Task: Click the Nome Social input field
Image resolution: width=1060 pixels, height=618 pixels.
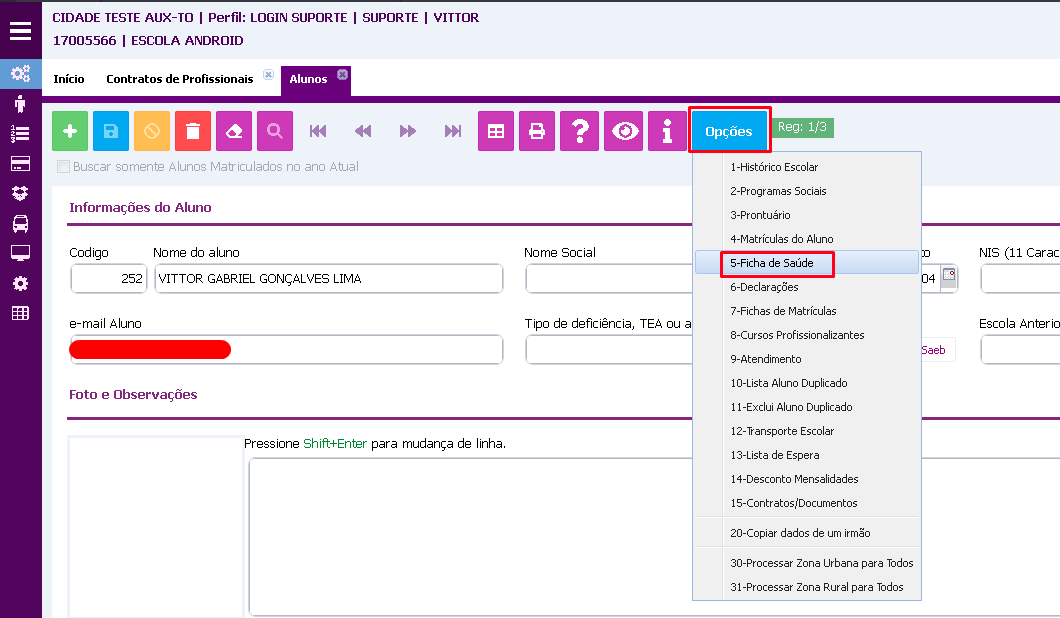Action: (x=608, y=279)
